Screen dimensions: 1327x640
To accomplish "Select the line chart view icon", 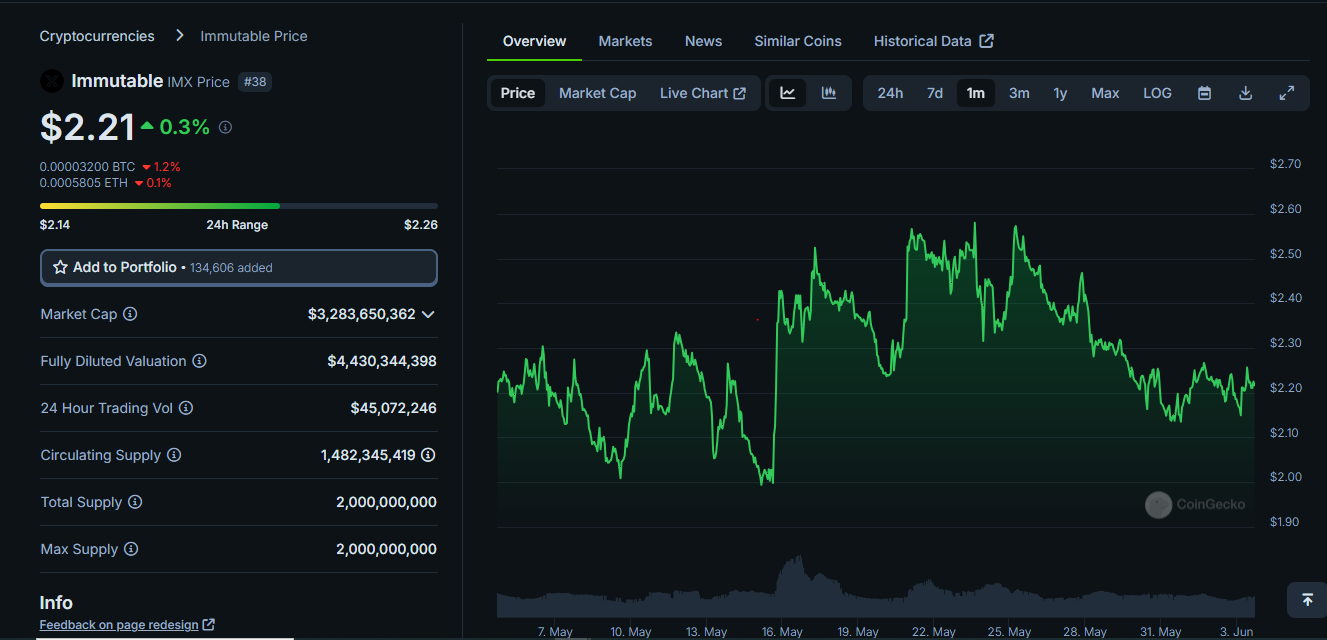I will pos(787,92).
